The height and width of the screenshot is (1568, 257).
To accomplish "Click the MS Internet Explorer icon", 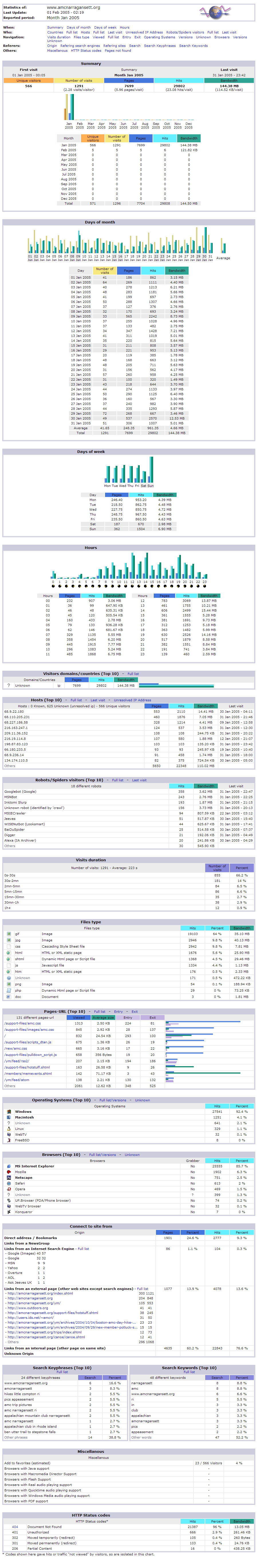I will pos(9,1166).
